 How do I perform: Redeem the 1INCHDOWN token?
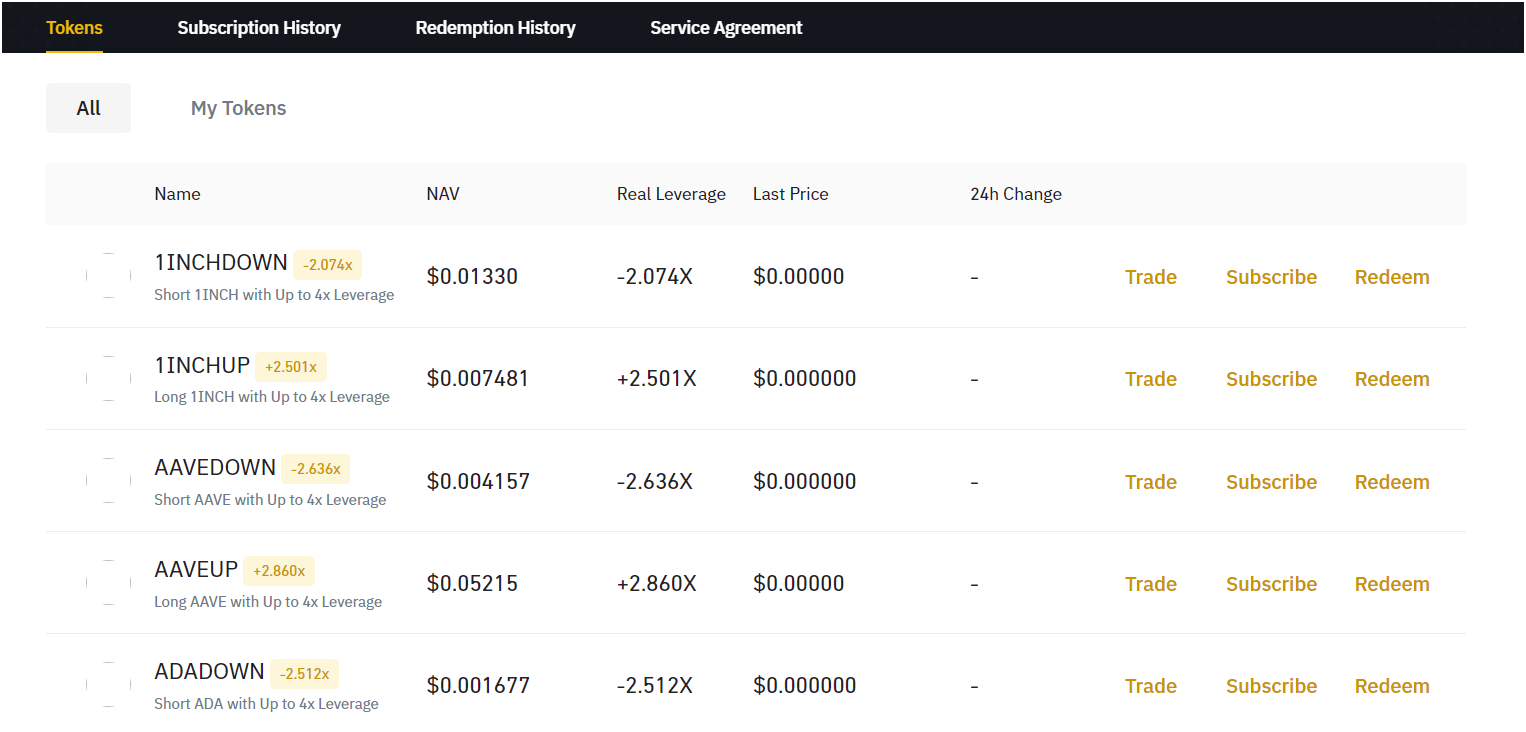[1391, 277]
